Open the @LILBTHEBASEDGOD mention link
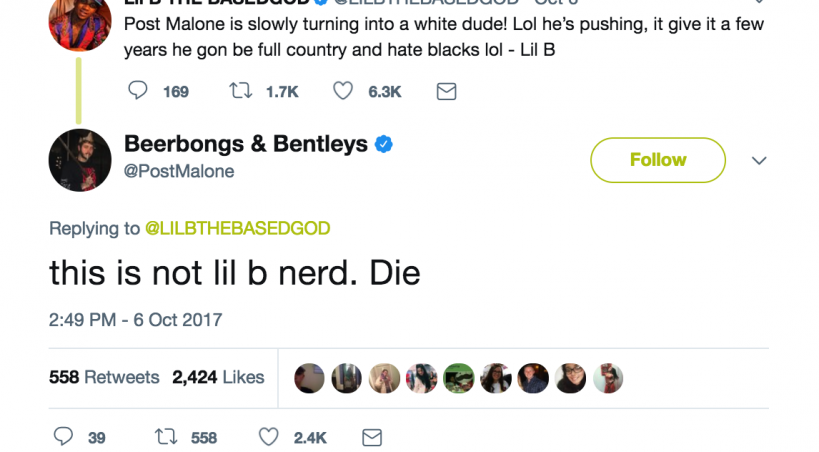 click(x=237, y=228)
